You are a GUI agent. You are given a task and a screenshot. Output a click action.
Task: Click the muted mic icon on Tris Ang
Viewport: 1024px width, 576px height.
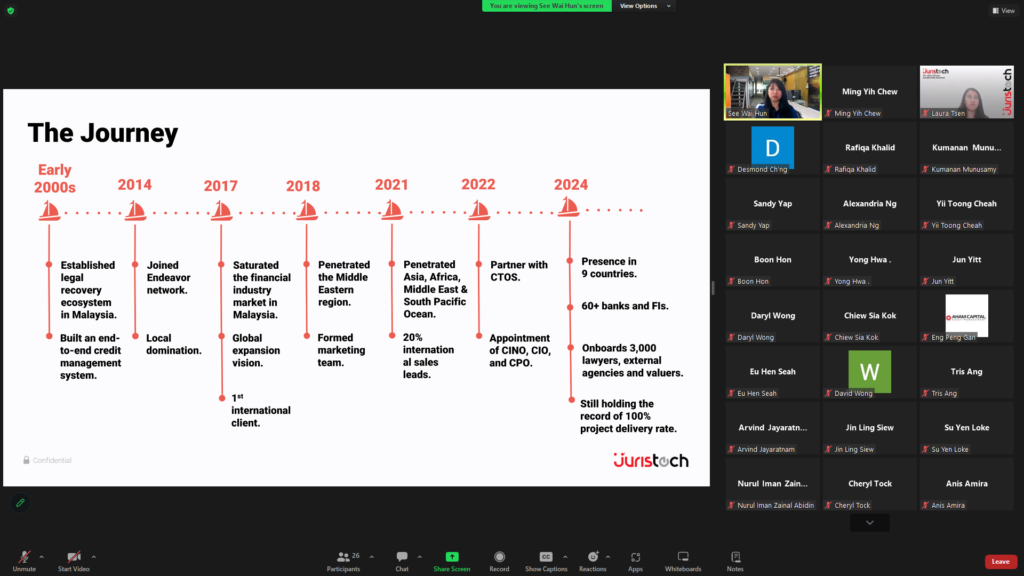pos(925,393)
